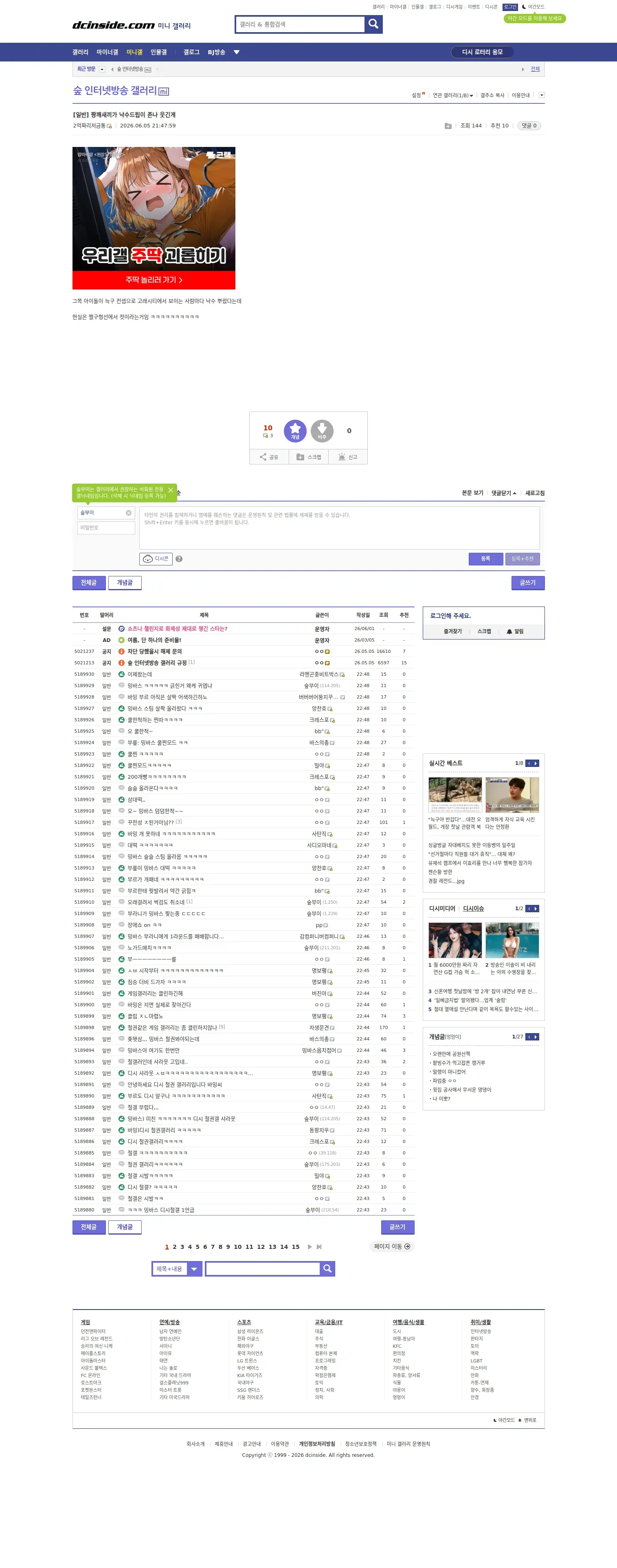Screen dimensions: 617x1568
Task: Click BJ방송 in the blue nav bar
Action: (216, 53)
